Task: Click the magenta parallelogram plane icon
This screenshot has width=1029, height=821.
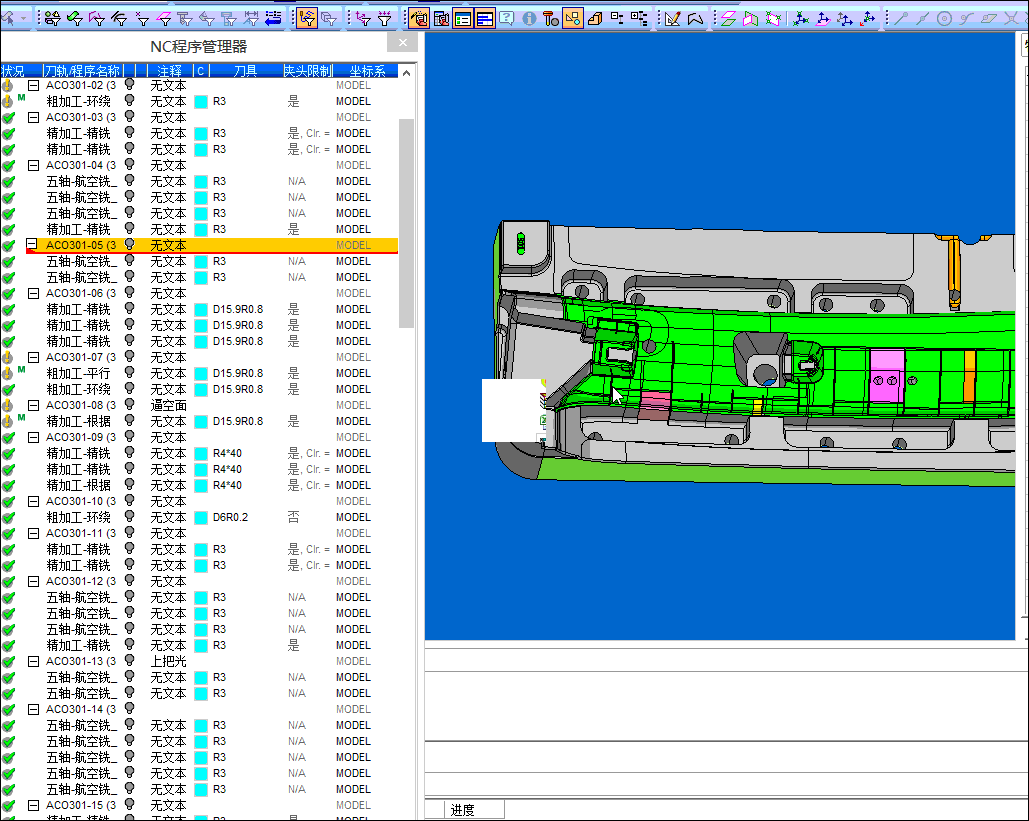Action: point(727,18)
